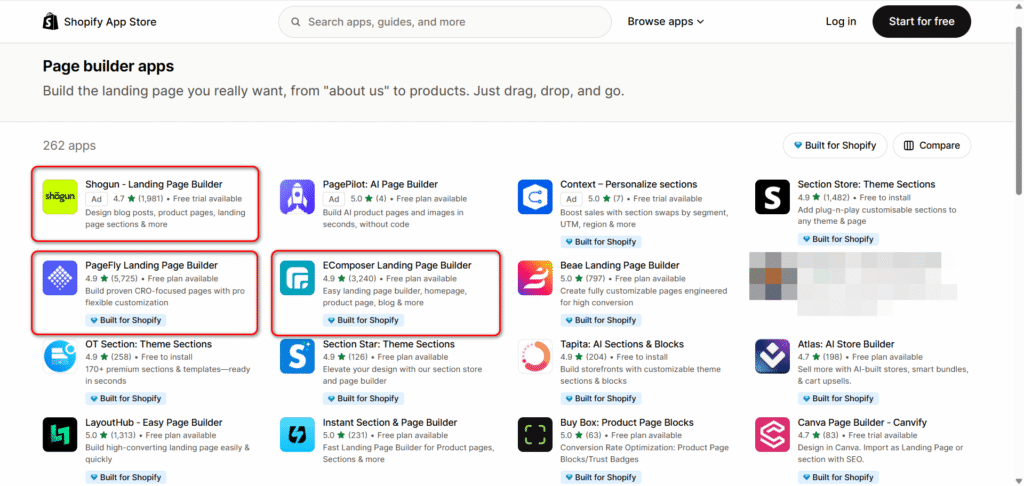The image size is (1024, 486).
Task: Open Instant Section & Page Builder link
Action: (389, 423)
